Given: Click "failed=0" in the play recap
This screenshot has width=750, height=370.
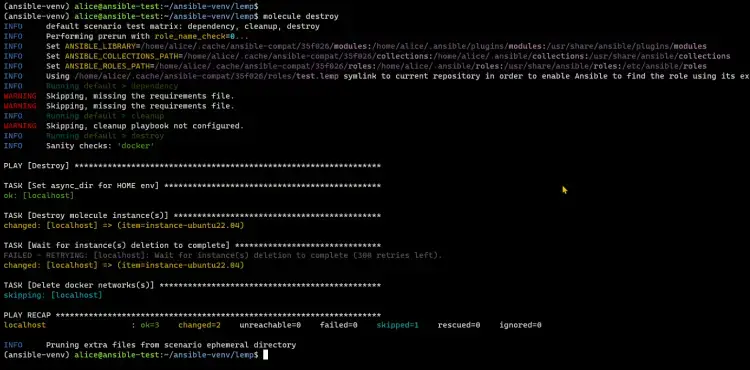Looking at the screenshot, I should [339, 325].
